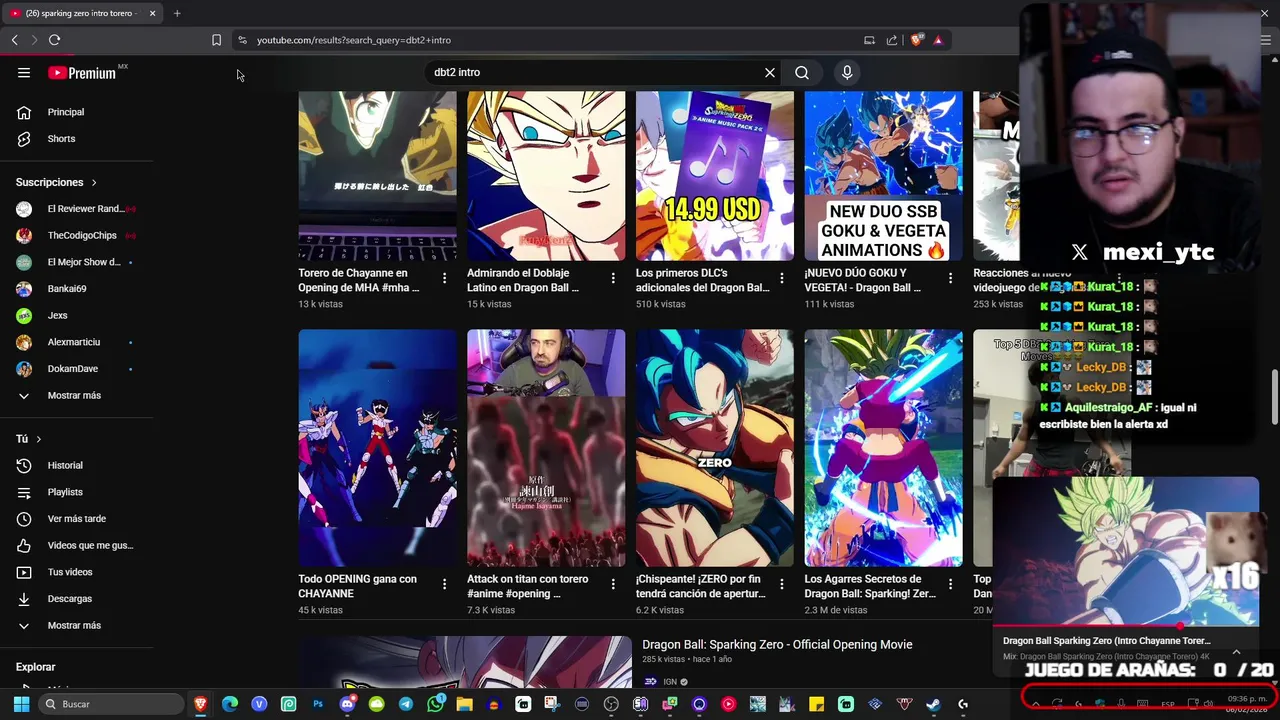Open Photoshop from the taskbar
The width and height of the screenshot is (1280, 720).
tap(318, 704)
